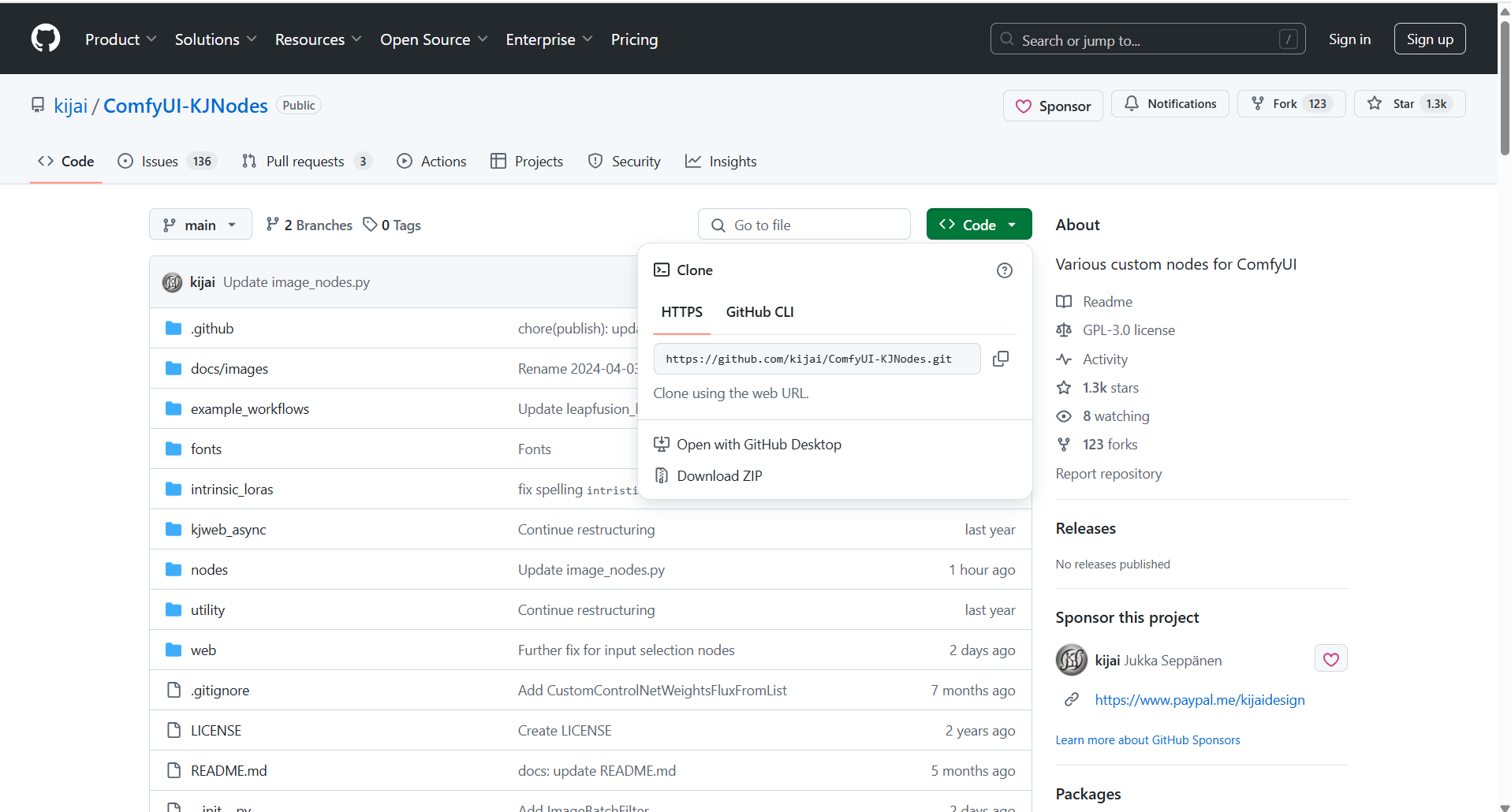1511x812 pixels.
Task: Click kijai's avatar in the commit row
Action: coord(172,282)
